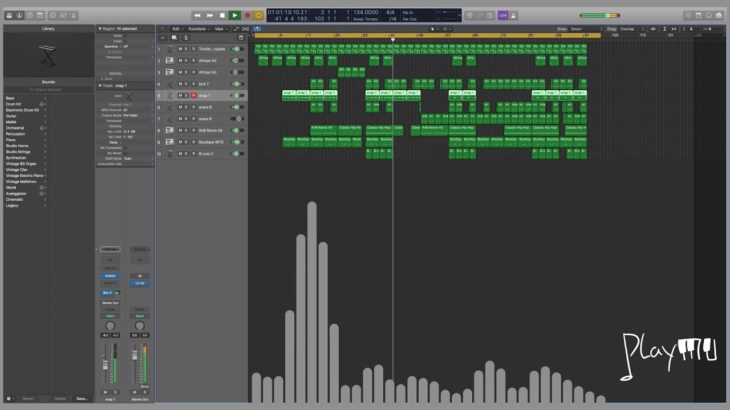The height and width of the screenshot is (410, 730).
Task: Toggle the purple Count-in button
Action: (503, 15)
